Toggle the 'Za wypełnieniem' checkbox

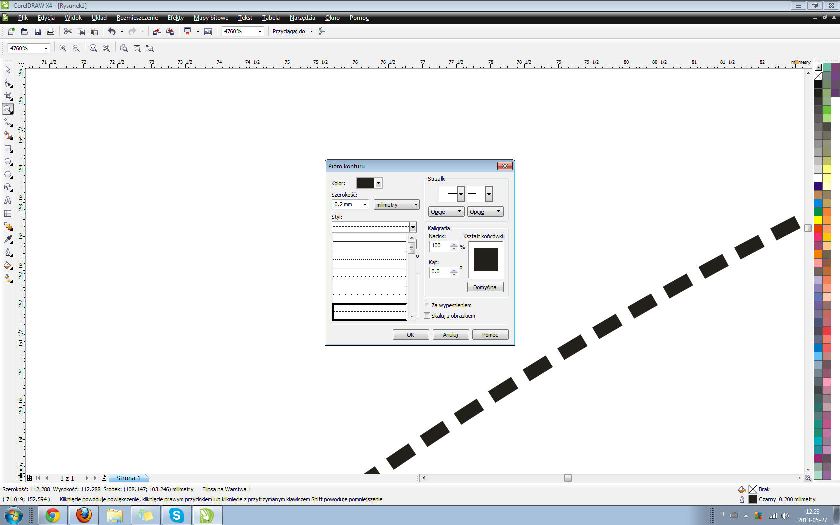click(x=428, y=304)
